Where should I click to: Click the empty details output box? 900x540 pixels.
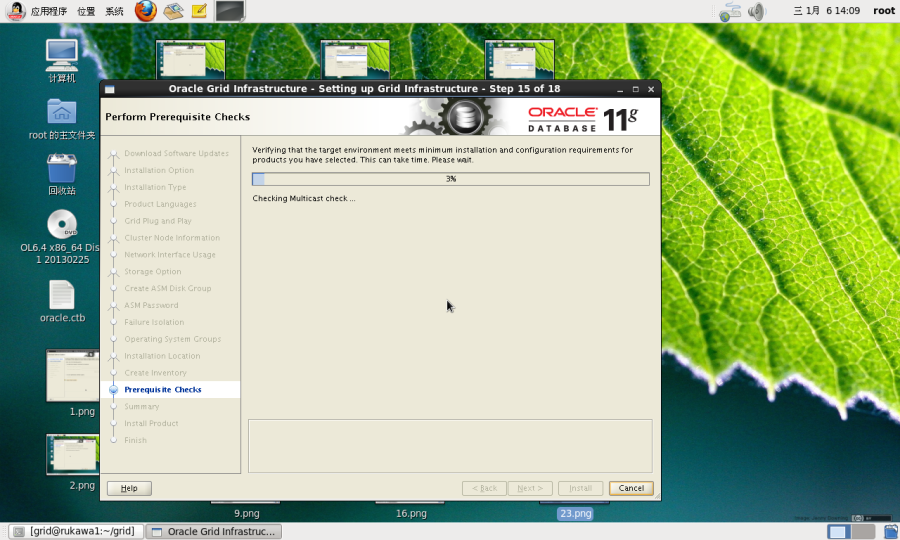[450, 446]
